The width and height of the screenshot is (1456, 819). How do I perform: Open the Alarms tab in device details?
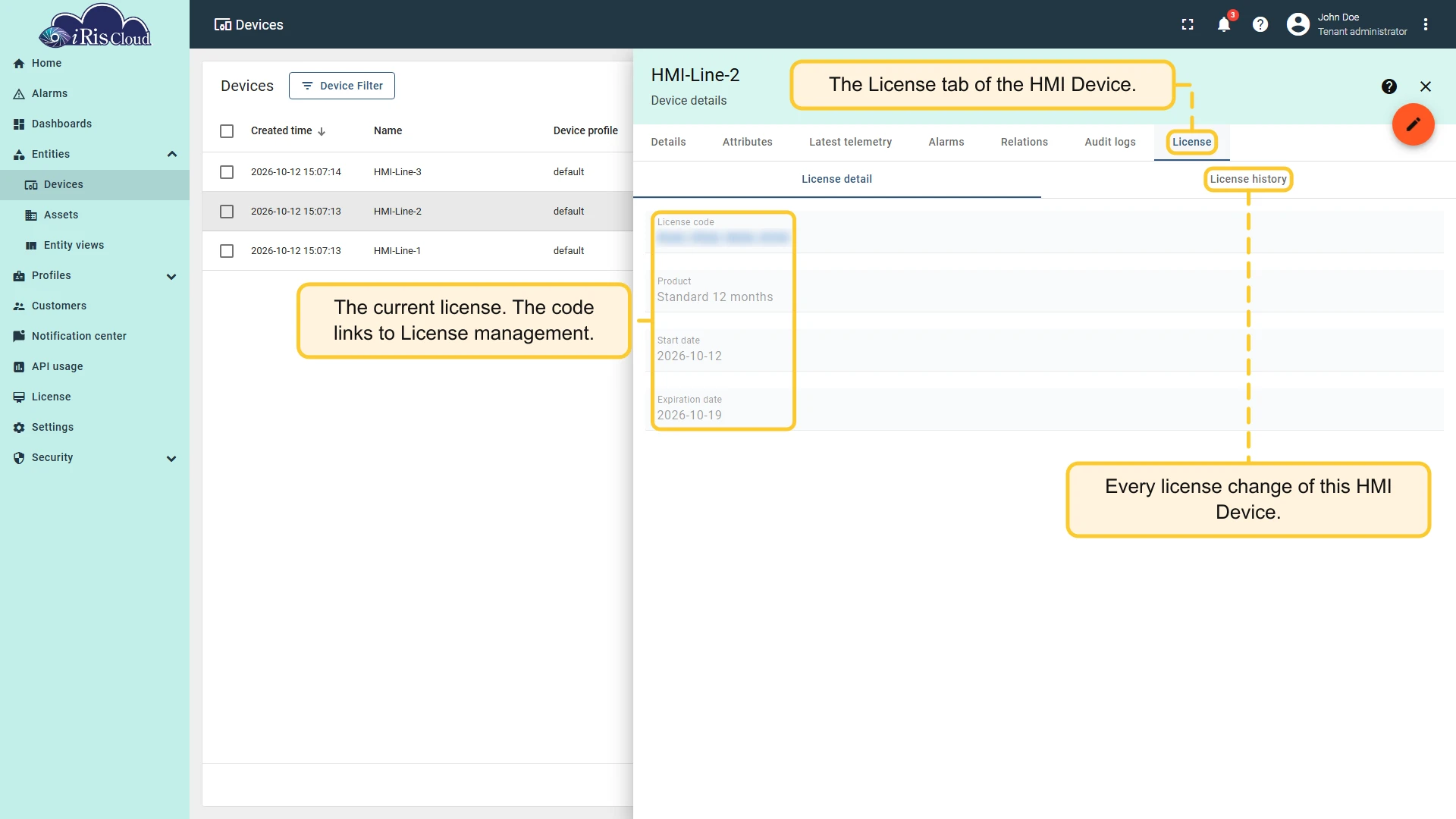[x=946, y=142]
